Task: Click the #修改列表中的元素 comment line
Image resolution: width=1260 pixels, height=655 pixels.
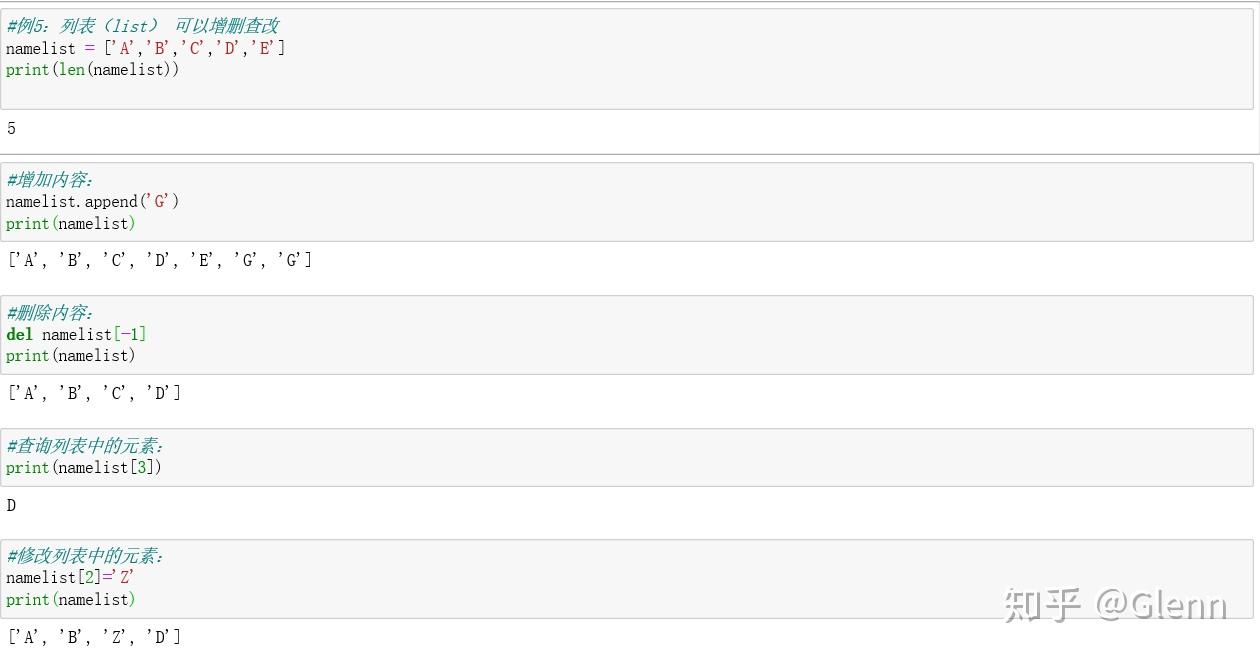Action: coord(85,556)
